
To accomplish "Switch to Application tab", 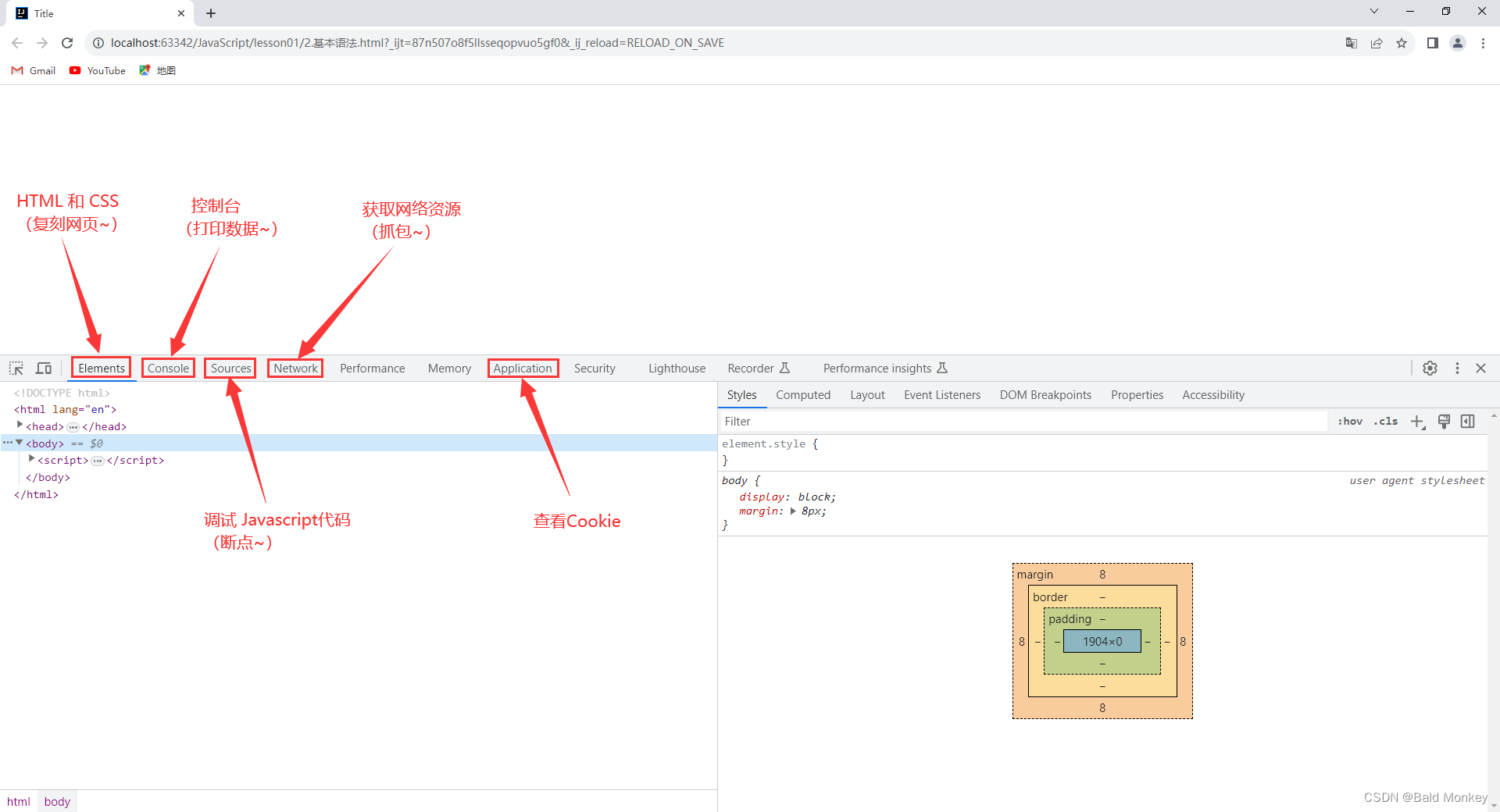I will (523, 369).
